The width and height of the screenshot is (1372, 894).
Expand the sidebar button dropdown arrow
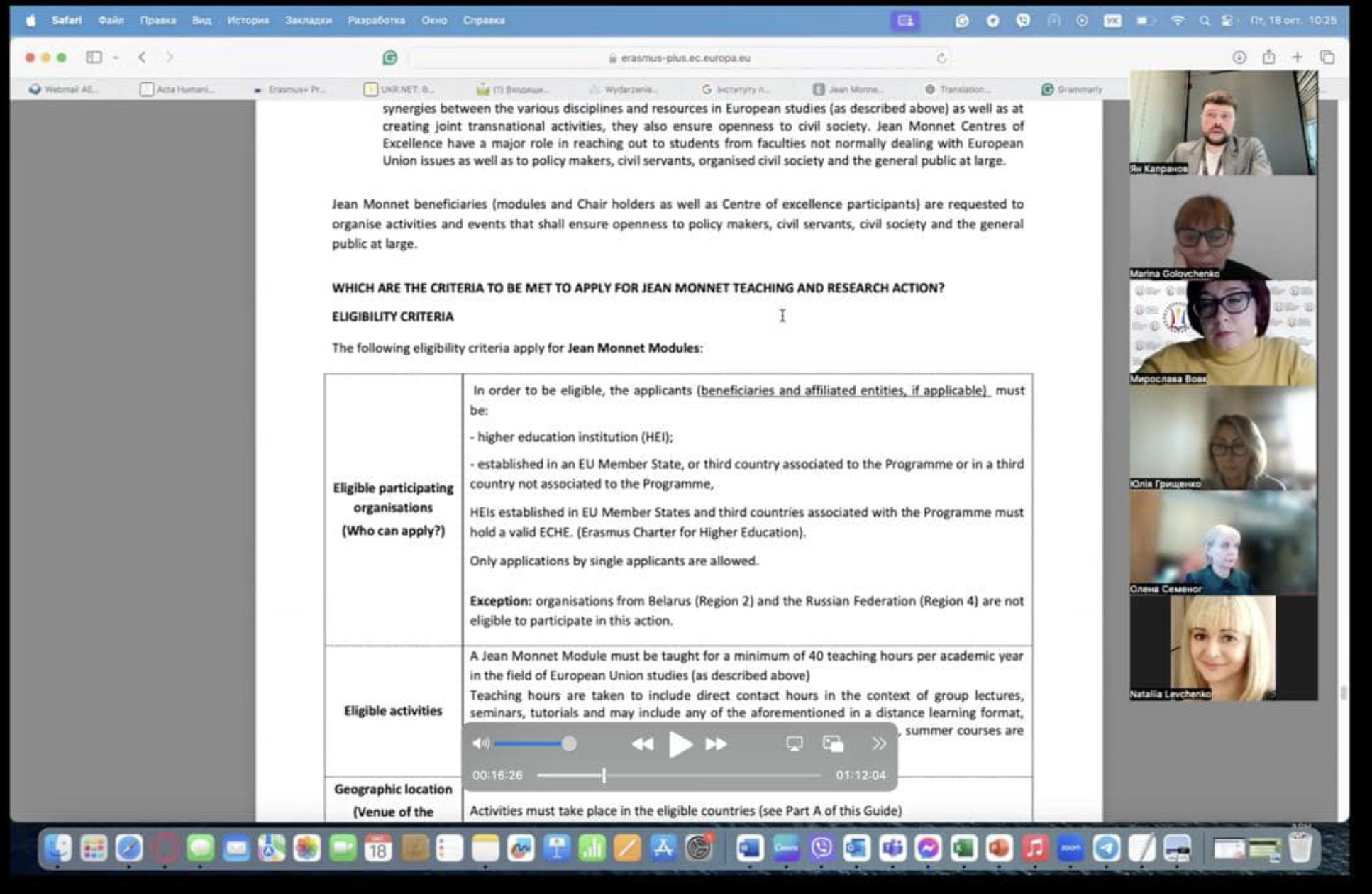115,57
